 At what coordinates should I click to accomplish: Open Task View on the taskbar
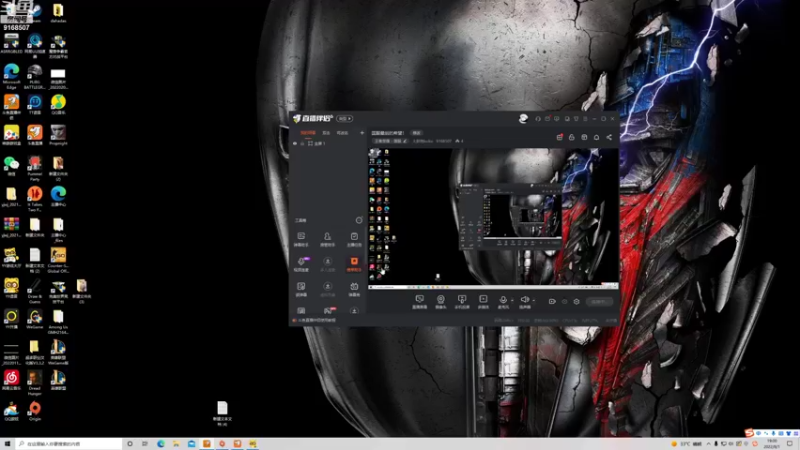(145, 444)
